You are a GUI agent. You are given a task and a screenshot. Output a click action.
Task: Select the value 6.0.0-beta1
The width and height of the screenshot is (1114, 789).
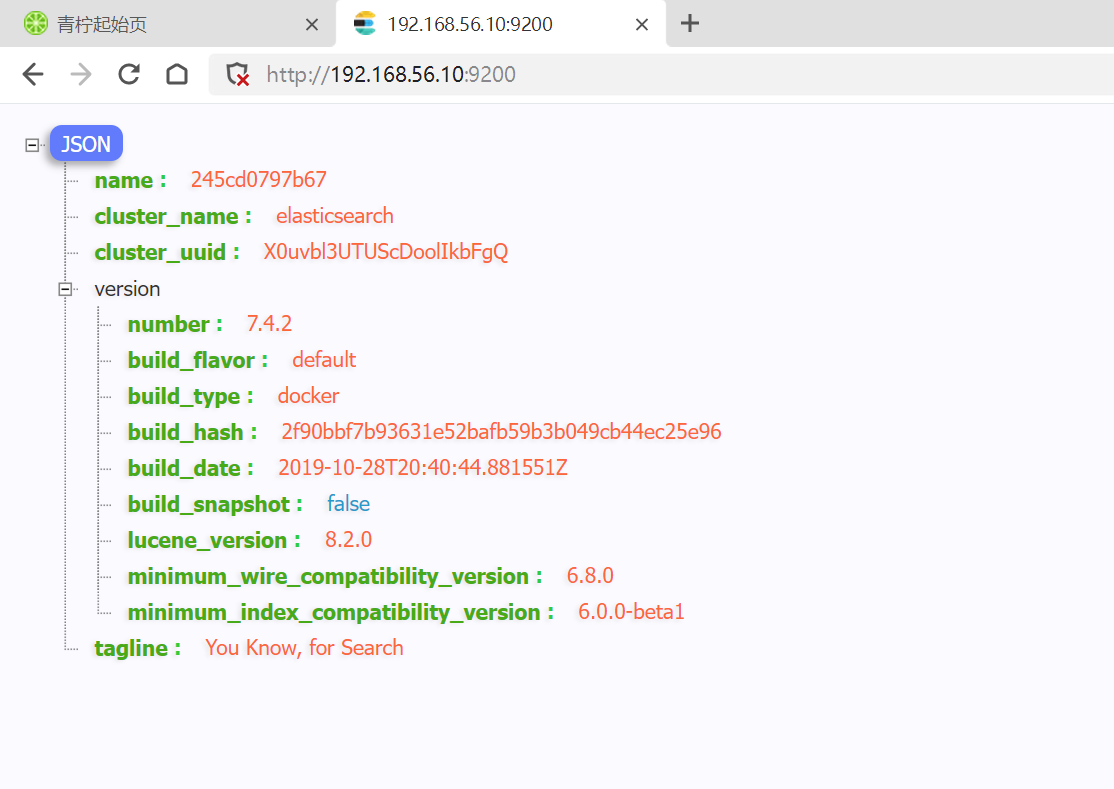[631, 612]
